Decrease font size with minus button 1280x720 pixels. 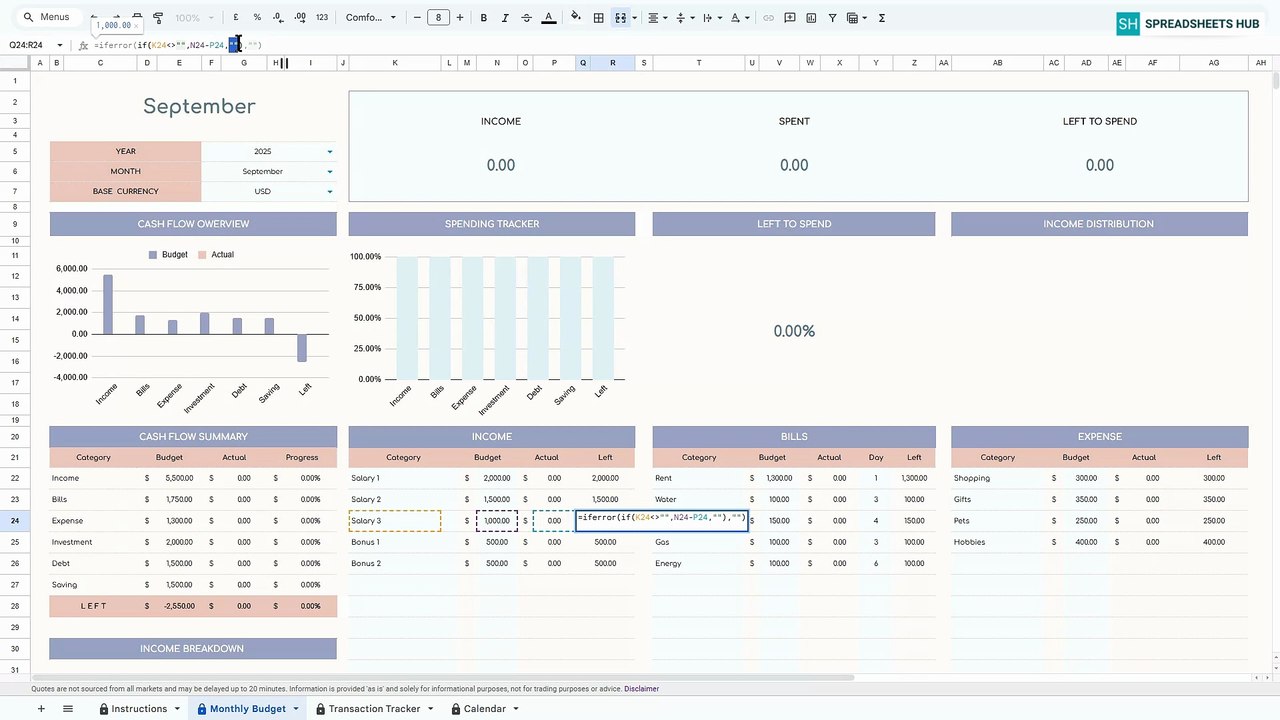coord(417,18)
